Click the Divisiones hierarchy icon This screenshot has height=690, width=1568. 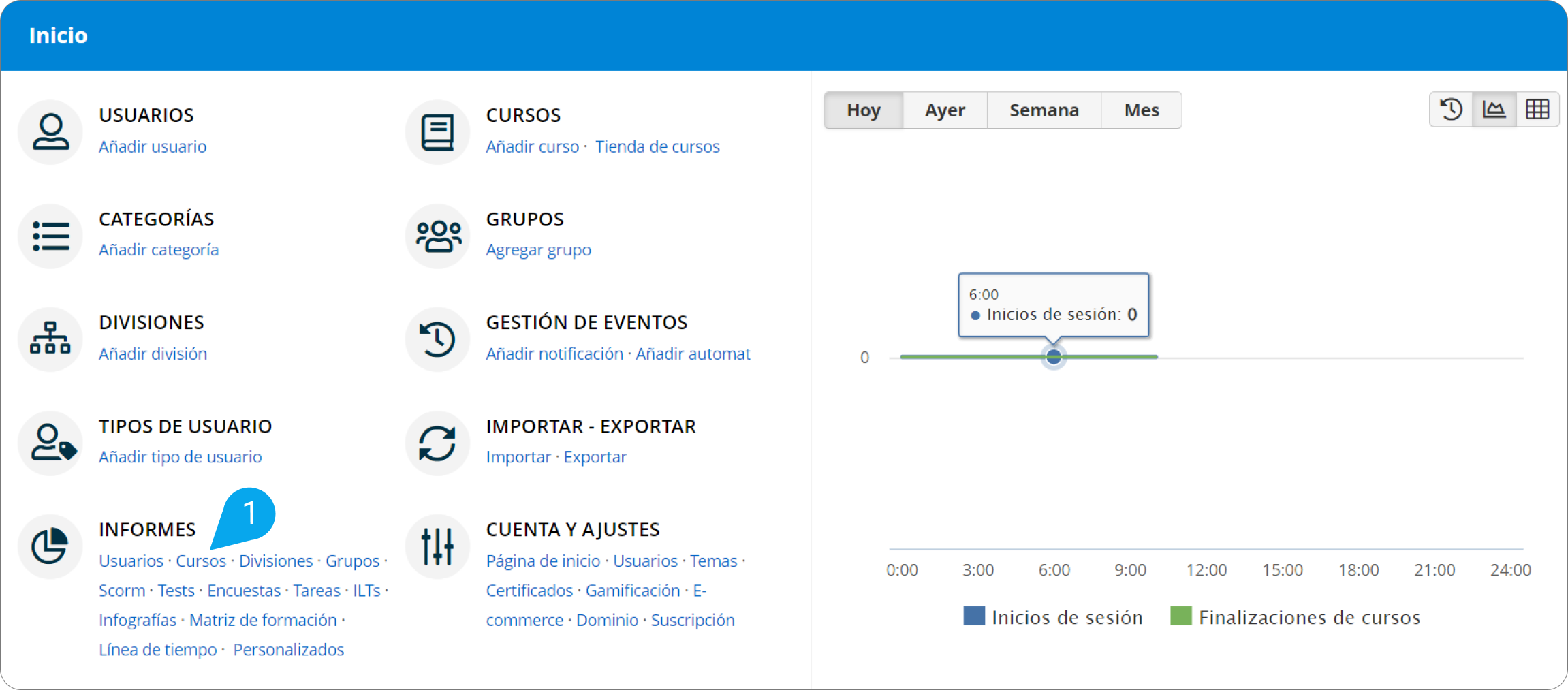[50, 339]
